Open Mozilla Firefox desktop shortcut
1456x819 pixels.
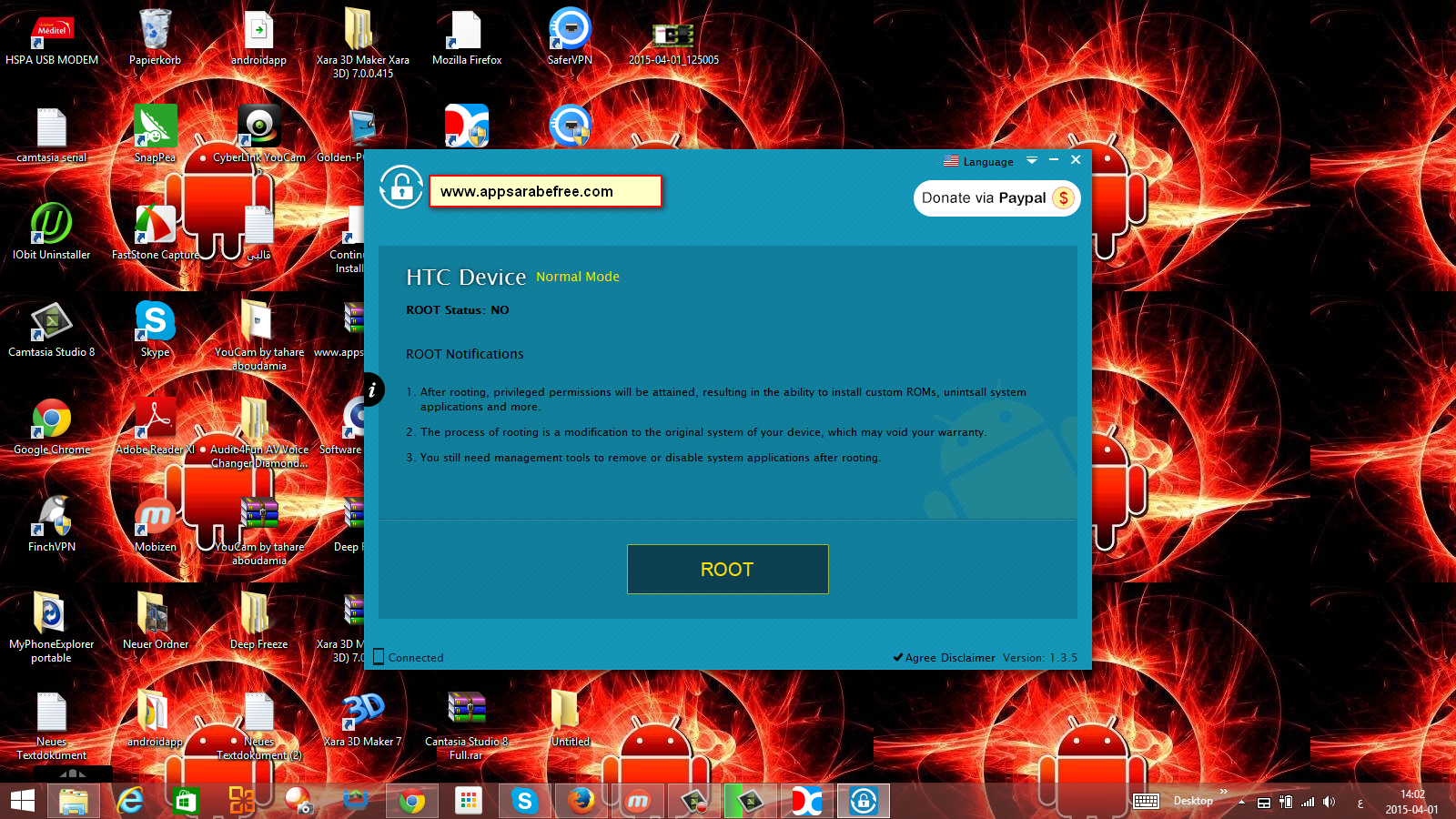tap(467, 39)
